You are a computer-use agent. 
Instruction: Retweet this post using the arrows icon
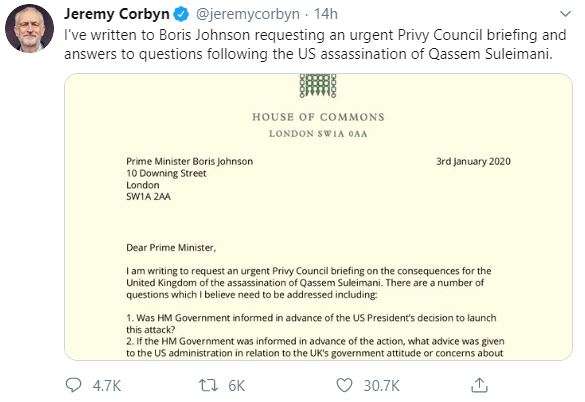point(208,385)
